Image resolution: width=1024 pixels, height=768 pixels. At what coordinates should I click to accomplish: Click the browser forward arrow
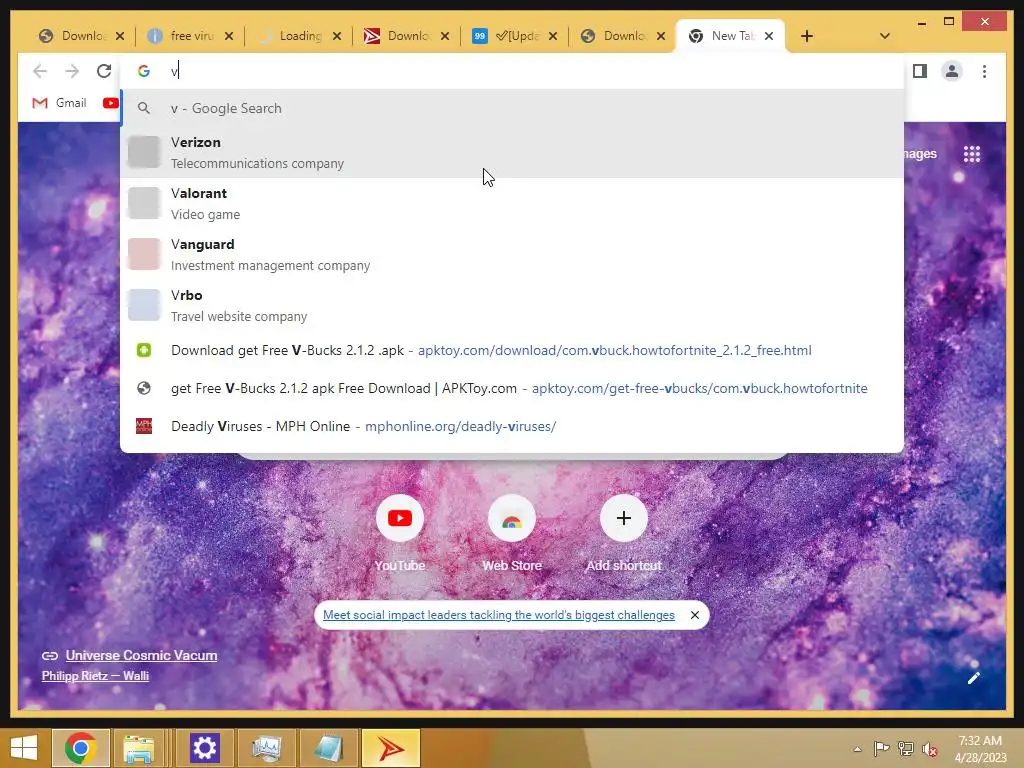[72, 71]
